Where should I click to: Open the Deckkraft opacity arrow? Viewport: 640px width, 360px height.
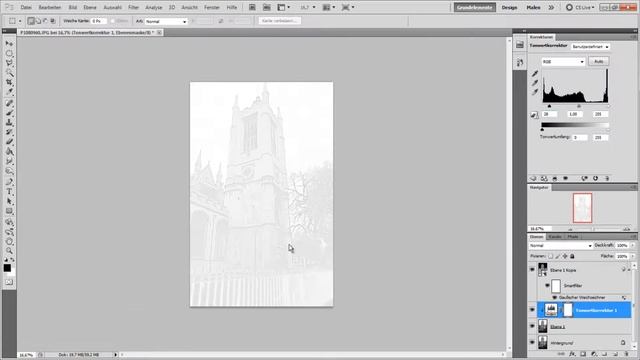click(x=633, y=245)
